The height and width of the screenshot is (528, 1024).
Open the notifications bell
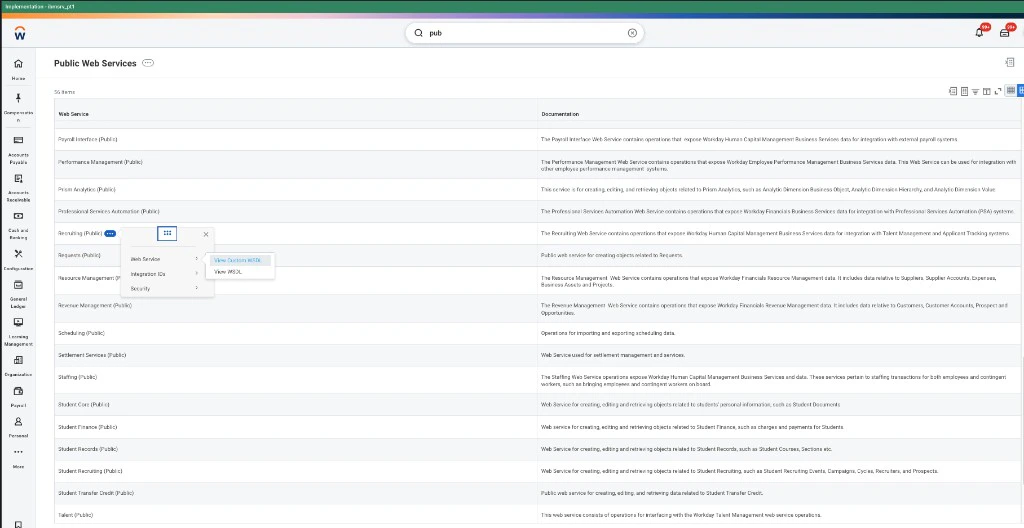(979, 33)
